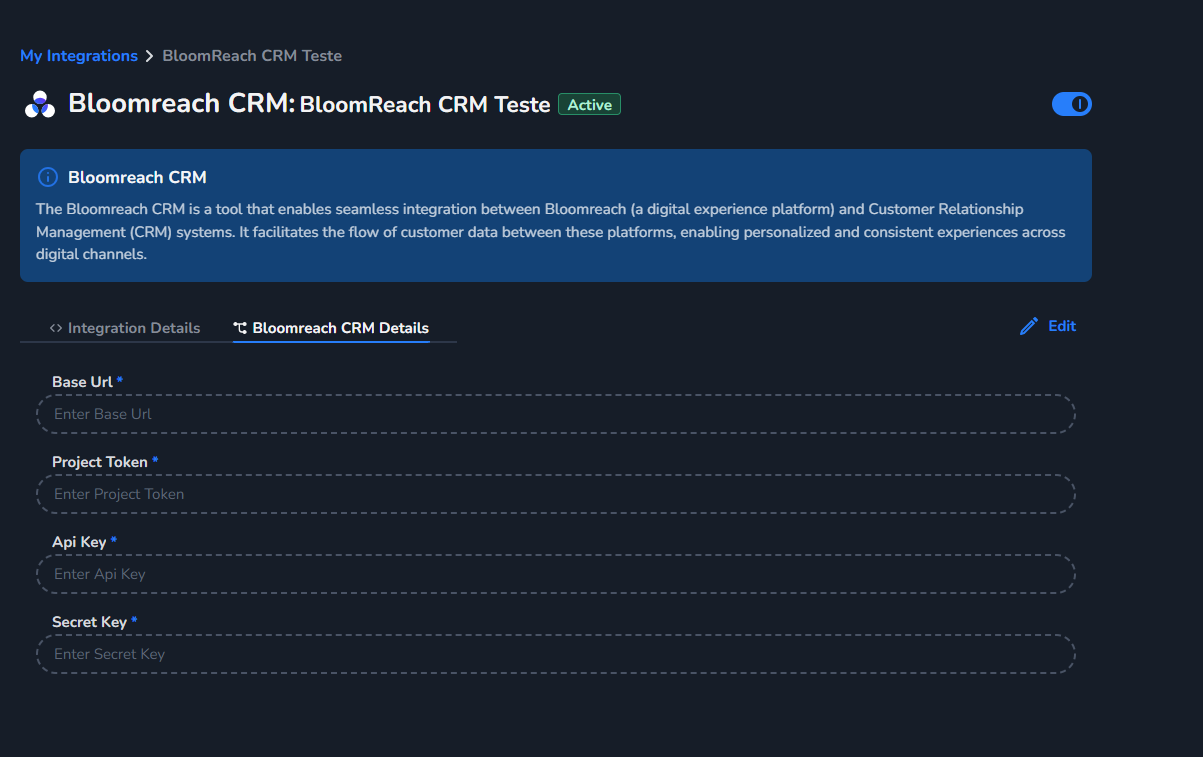Select the Bloomreach CRM Details tab
Screen dimensions: 1203x757
pos(331,328)
